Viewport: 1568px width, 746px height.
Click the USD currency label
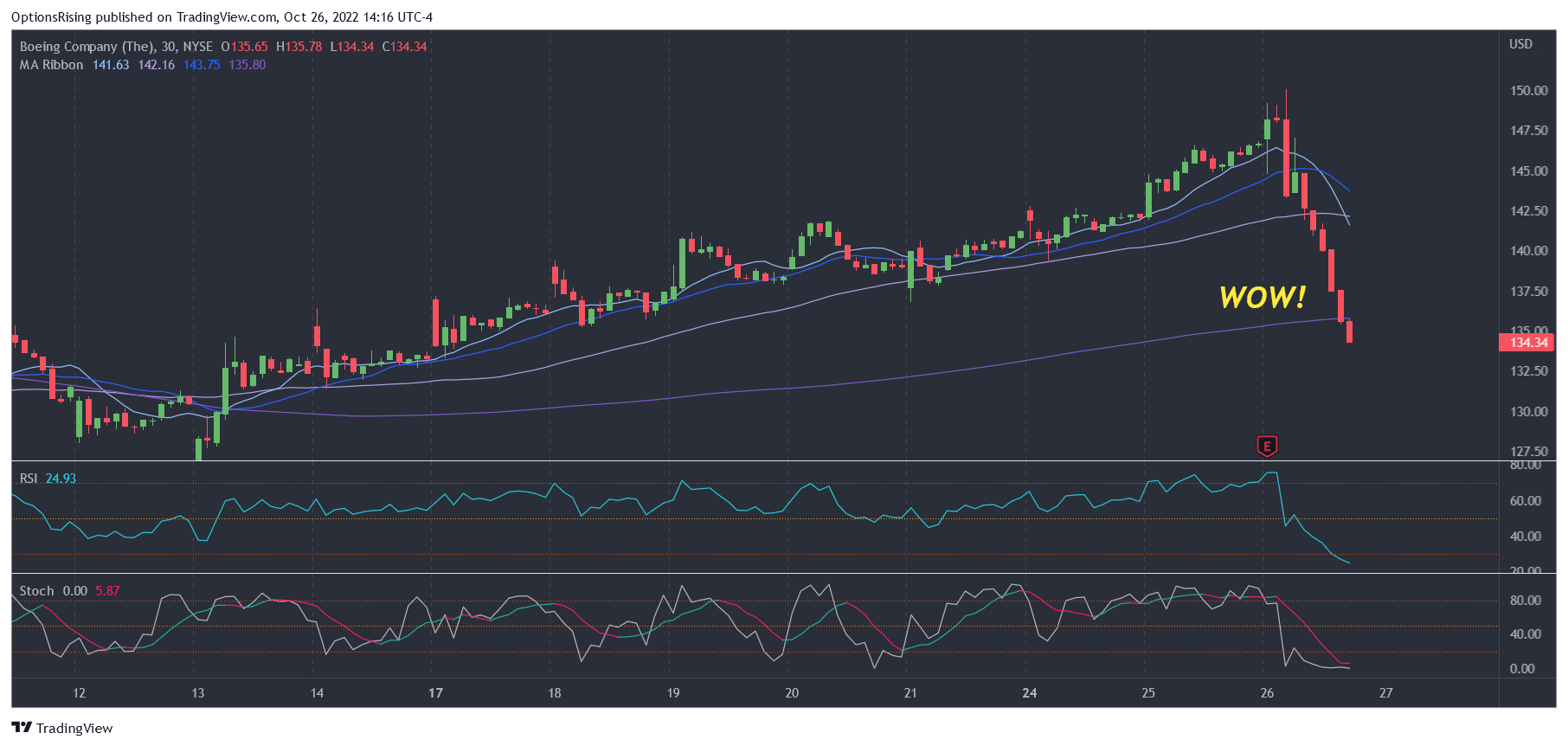coord(1520,44)
